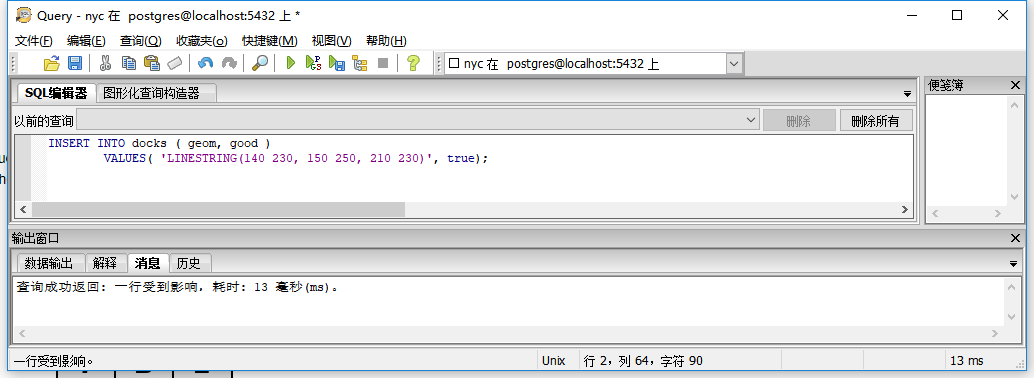Open the 收藏夹(o) menu
Image resolution: width=1034 pixels, height=378 pixels.
(202, 41)
